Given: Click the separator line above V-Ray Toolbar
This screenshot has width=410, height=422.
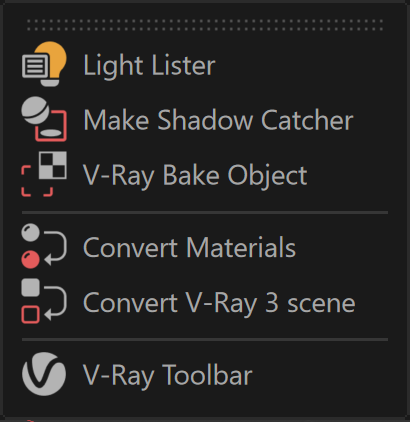Looking at the screenshot, I should click(205, 339).
